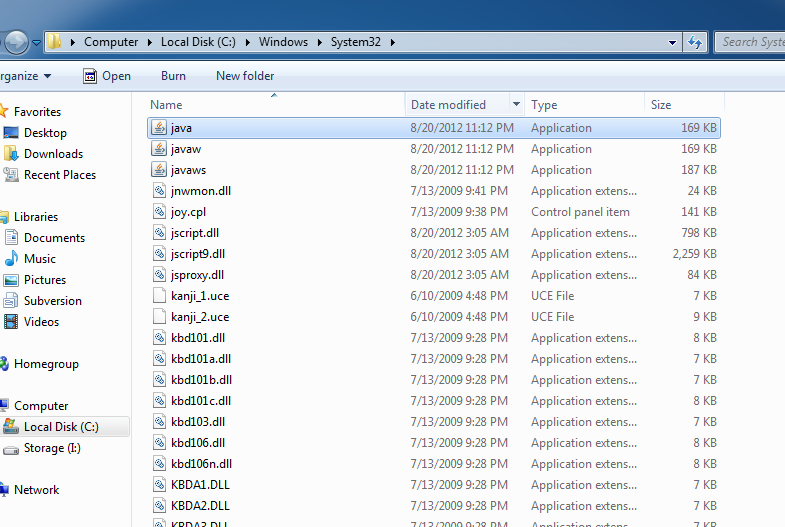The height and width of the screenshot is (527, 785).
Task: Open the Organize menu dropdown
Action: pos(26,76)
